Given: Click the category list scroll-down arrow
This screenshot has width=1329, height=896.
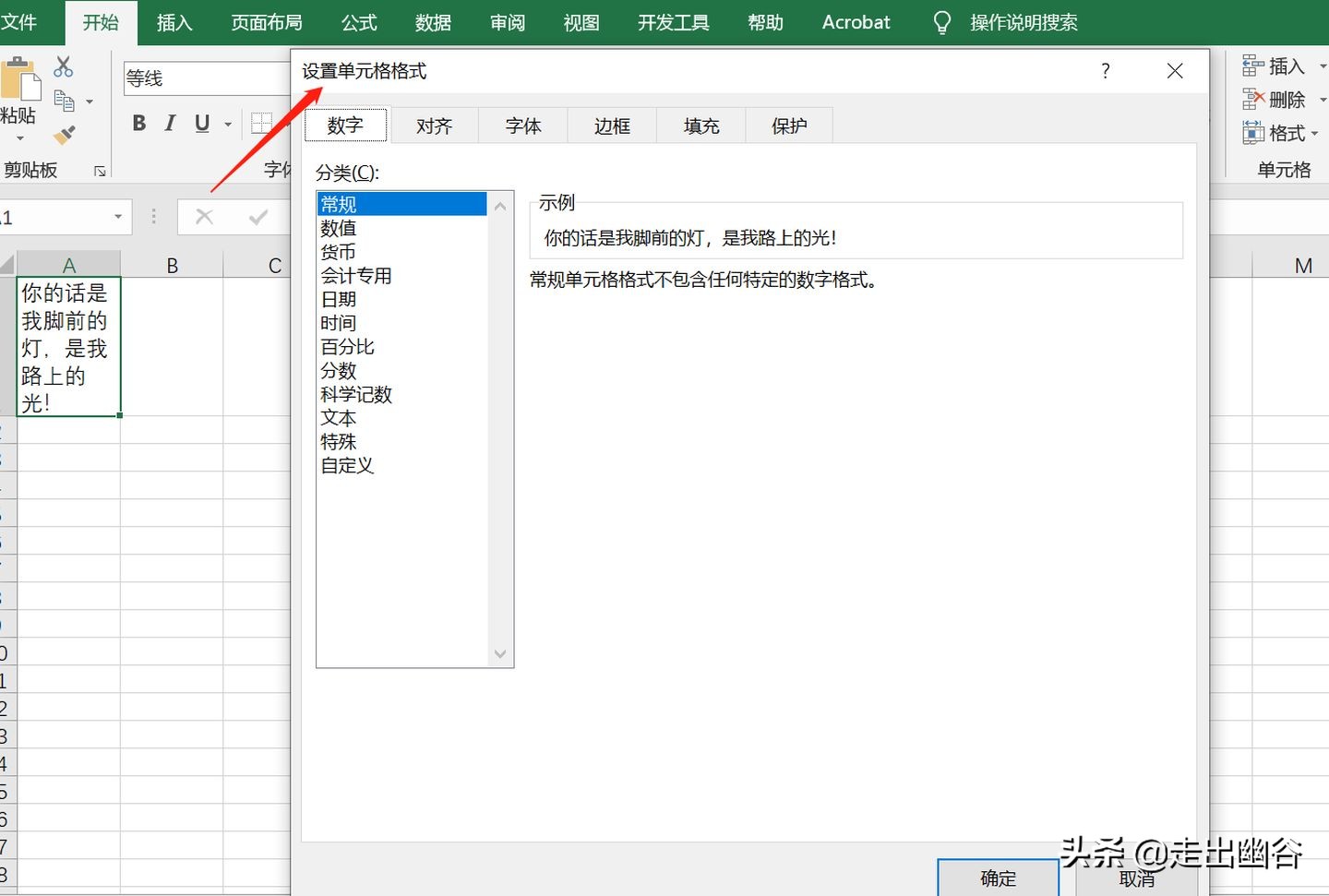Looking at the screenshot, I should (x=500, y=654).
